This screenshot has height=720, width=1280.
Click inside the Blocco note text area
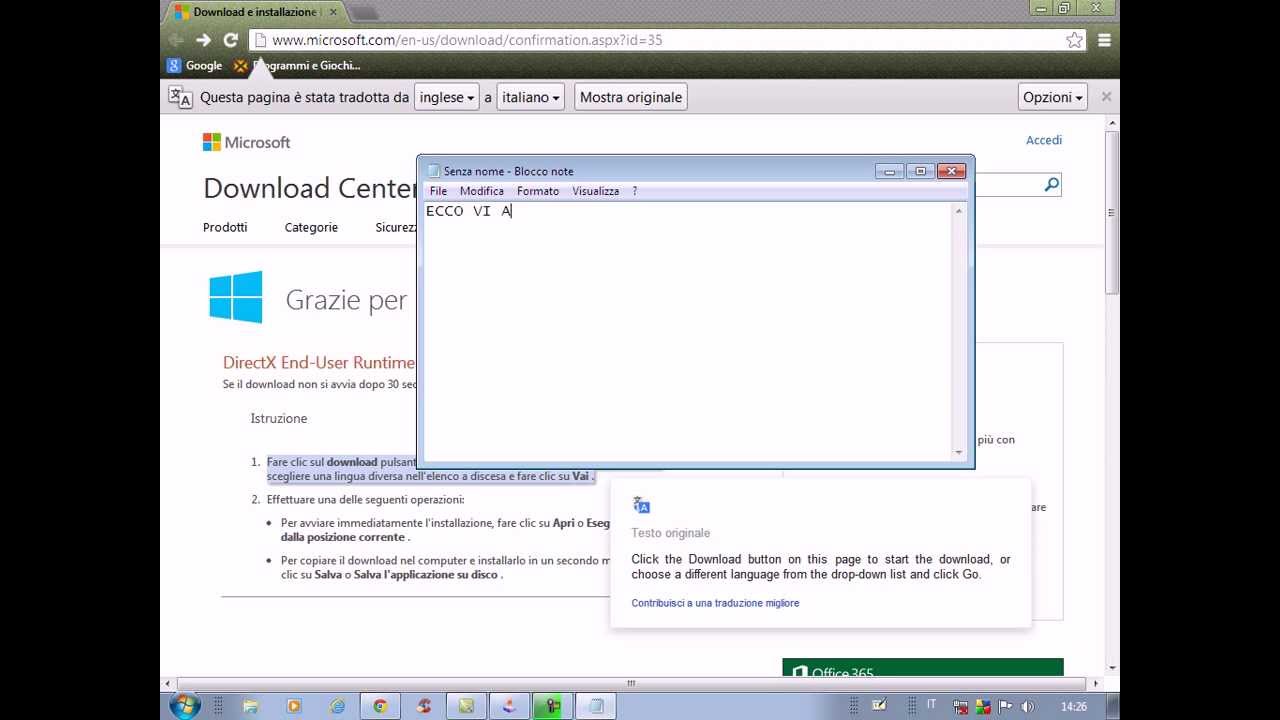687,331
